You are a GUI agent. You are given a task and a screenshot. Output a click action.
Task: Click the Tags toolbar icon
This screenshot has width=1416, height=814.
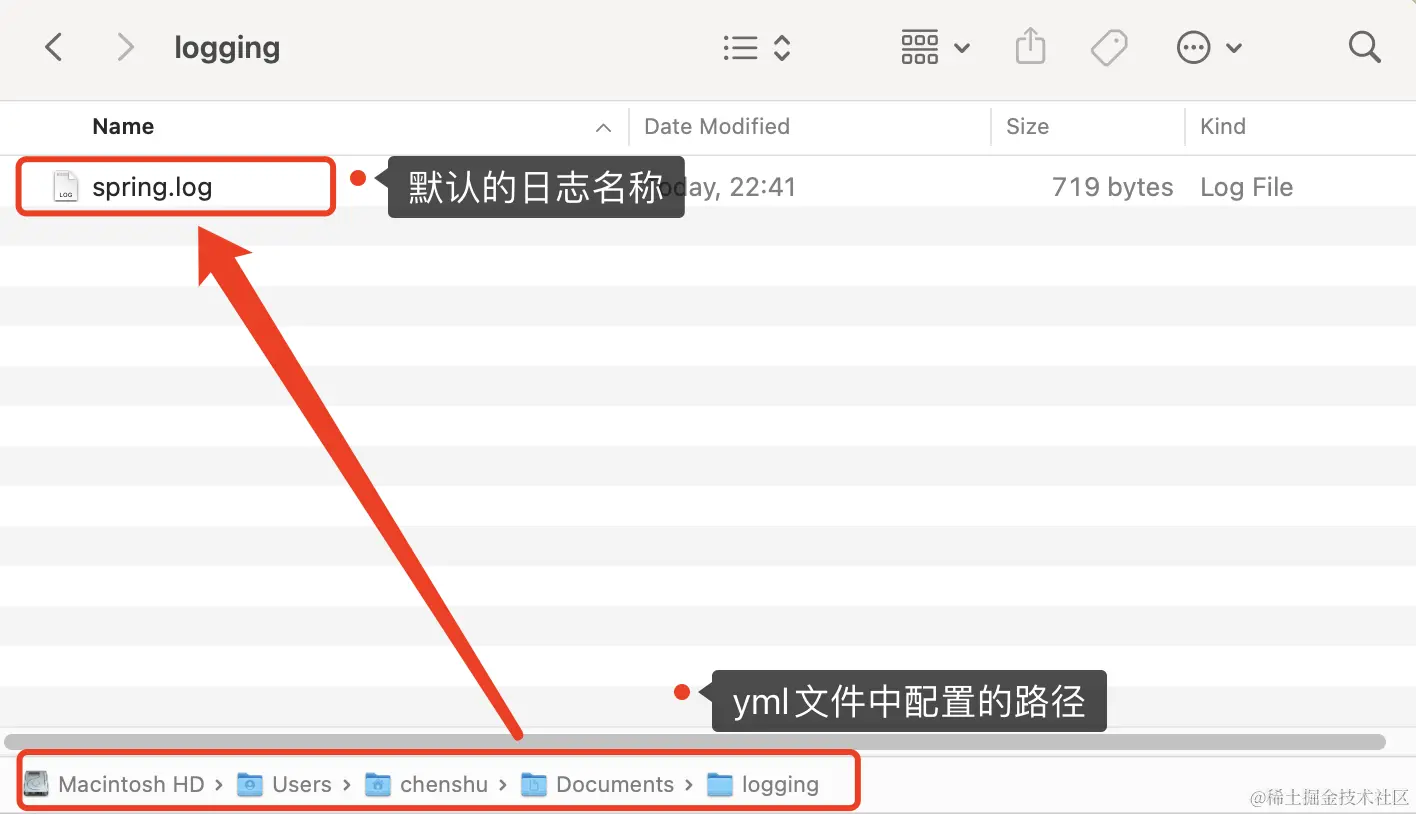coord(1108,47)
